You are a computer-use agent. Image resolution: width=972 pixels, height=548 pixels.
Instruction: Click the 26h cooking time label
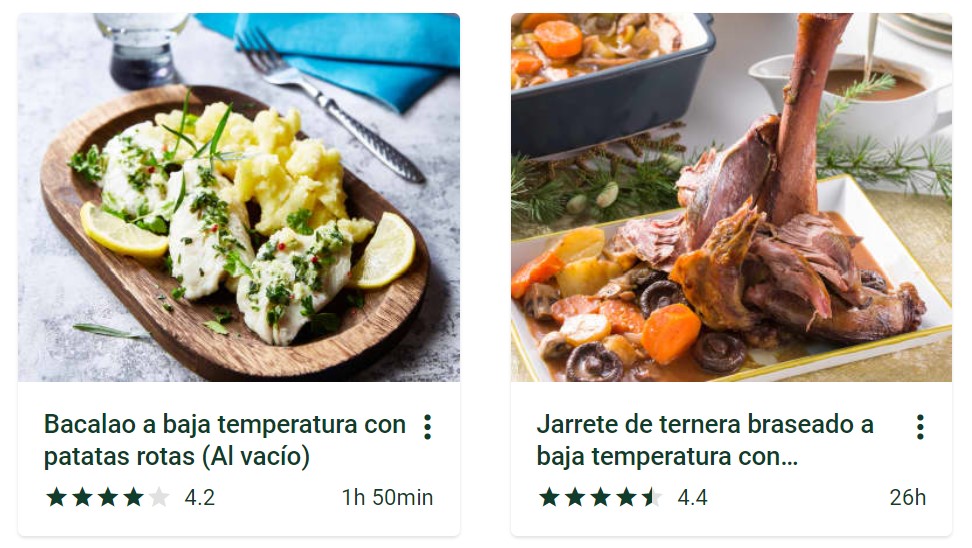coord(908,498)
